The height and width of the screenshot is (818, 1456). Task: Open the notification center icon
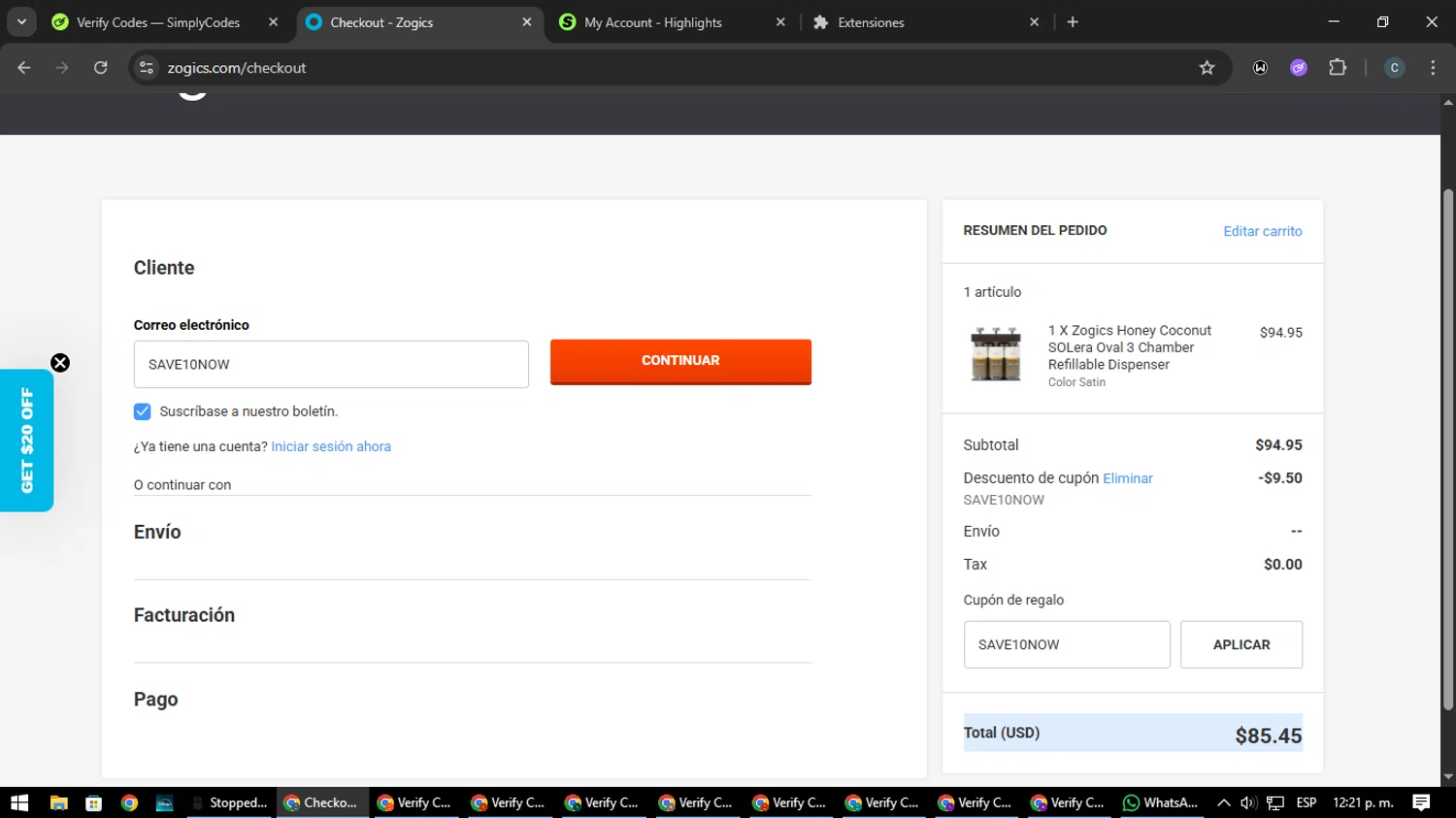(1421, 802)
